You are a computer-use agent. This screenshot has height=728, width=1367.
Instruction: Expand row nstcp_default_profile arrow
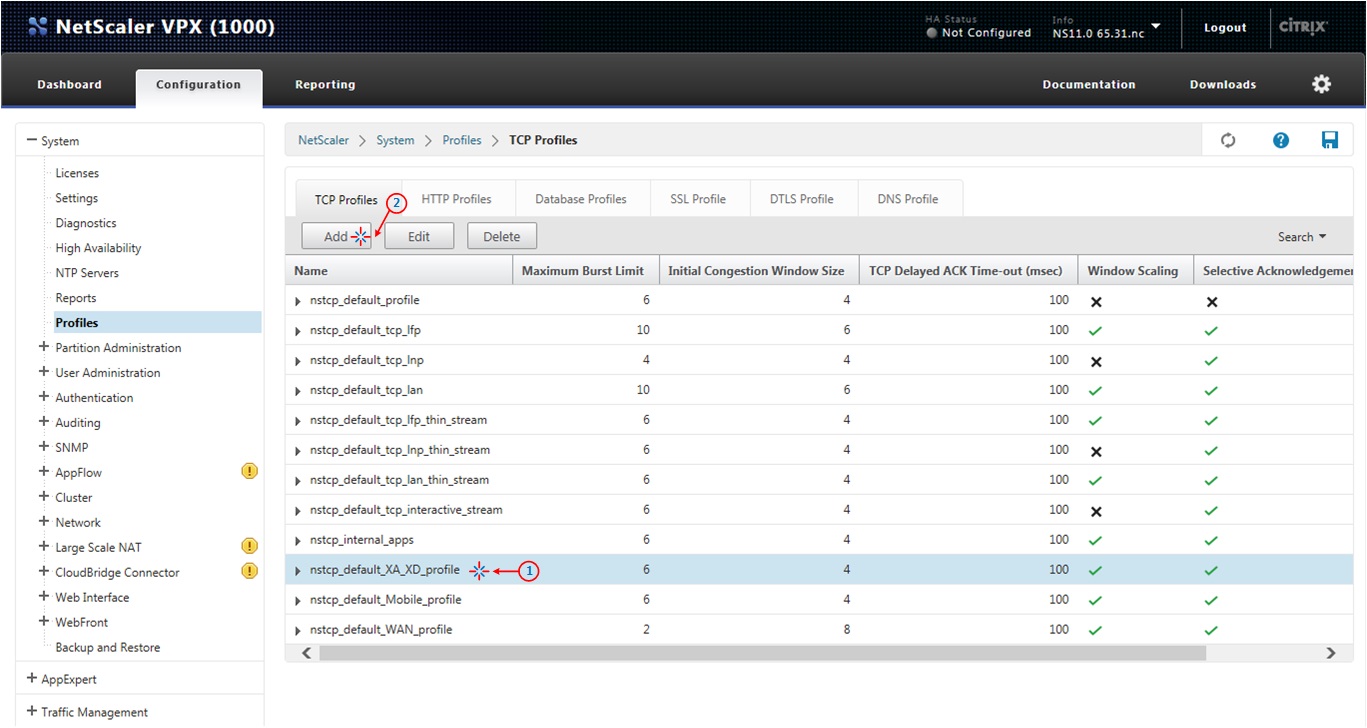click(298, 301)
